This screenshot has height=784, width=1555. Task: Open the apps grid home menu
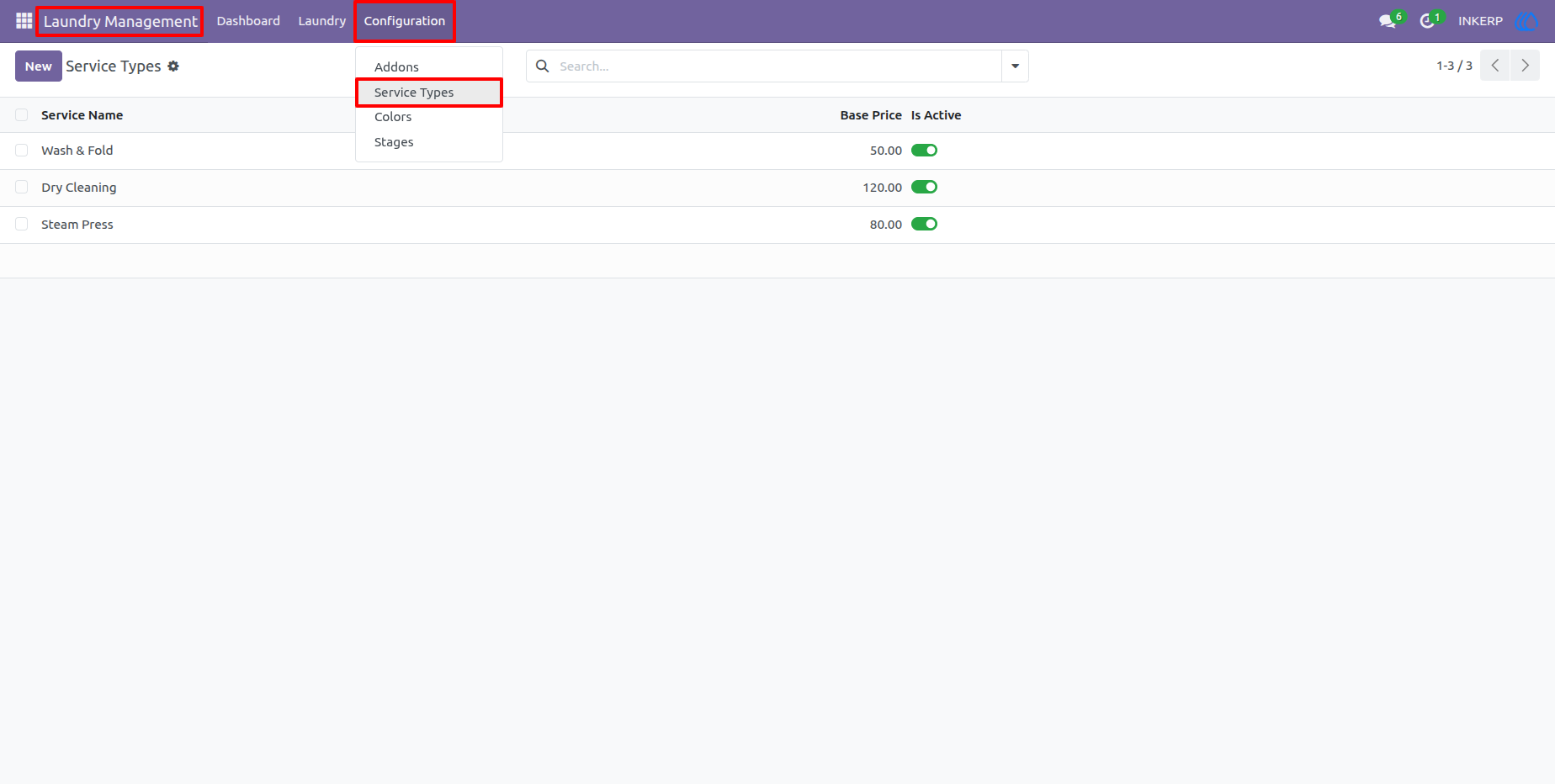coord(24,20)
